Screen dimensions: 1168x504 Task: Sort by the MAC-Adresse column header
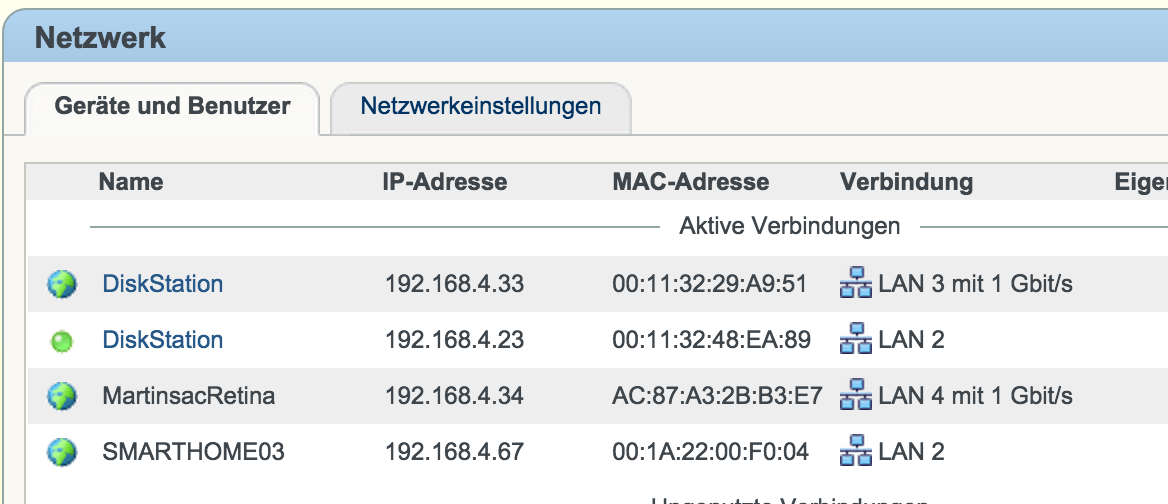coord(691,182)
